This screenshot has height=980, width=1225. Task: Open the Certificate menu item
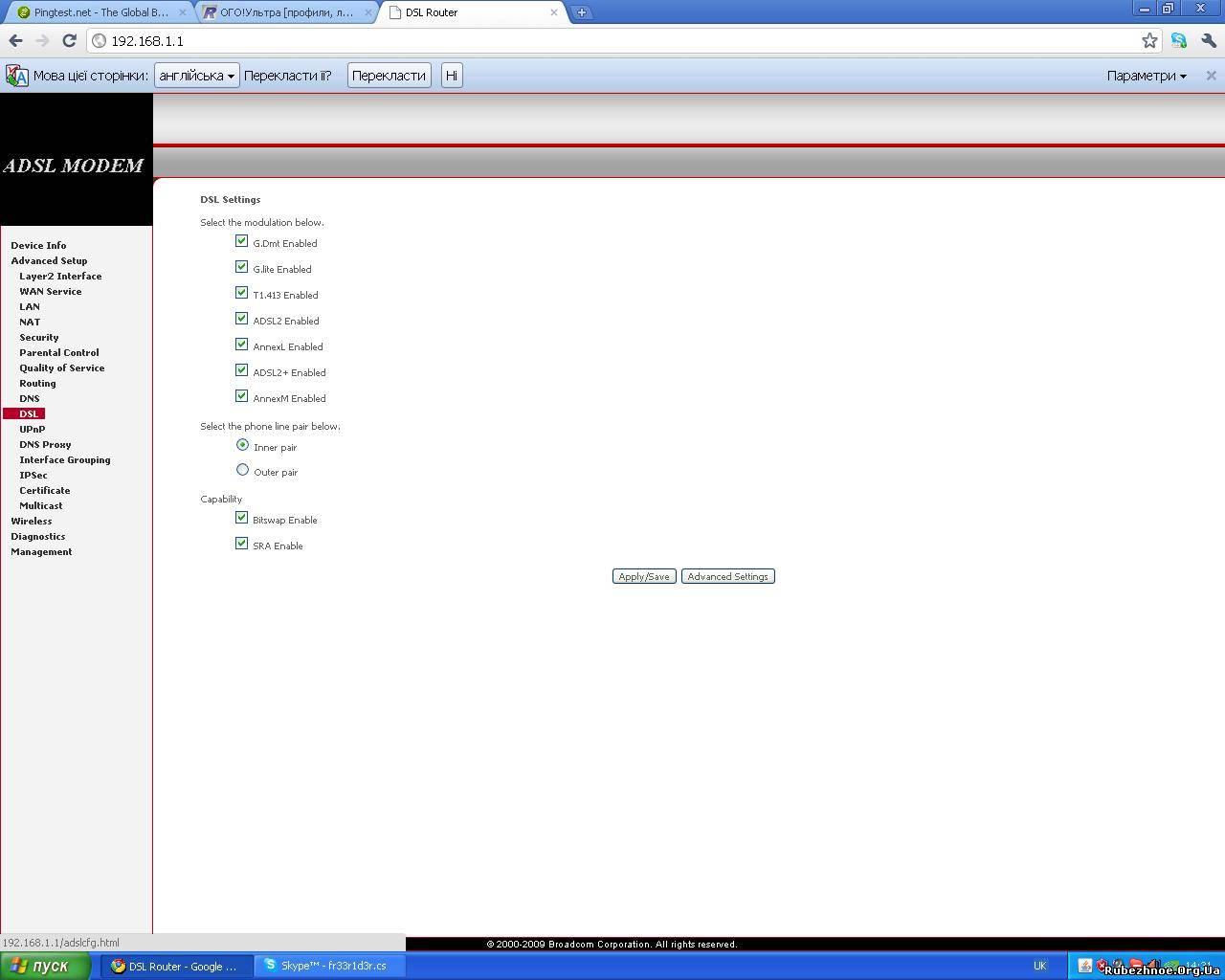(45, 490)
